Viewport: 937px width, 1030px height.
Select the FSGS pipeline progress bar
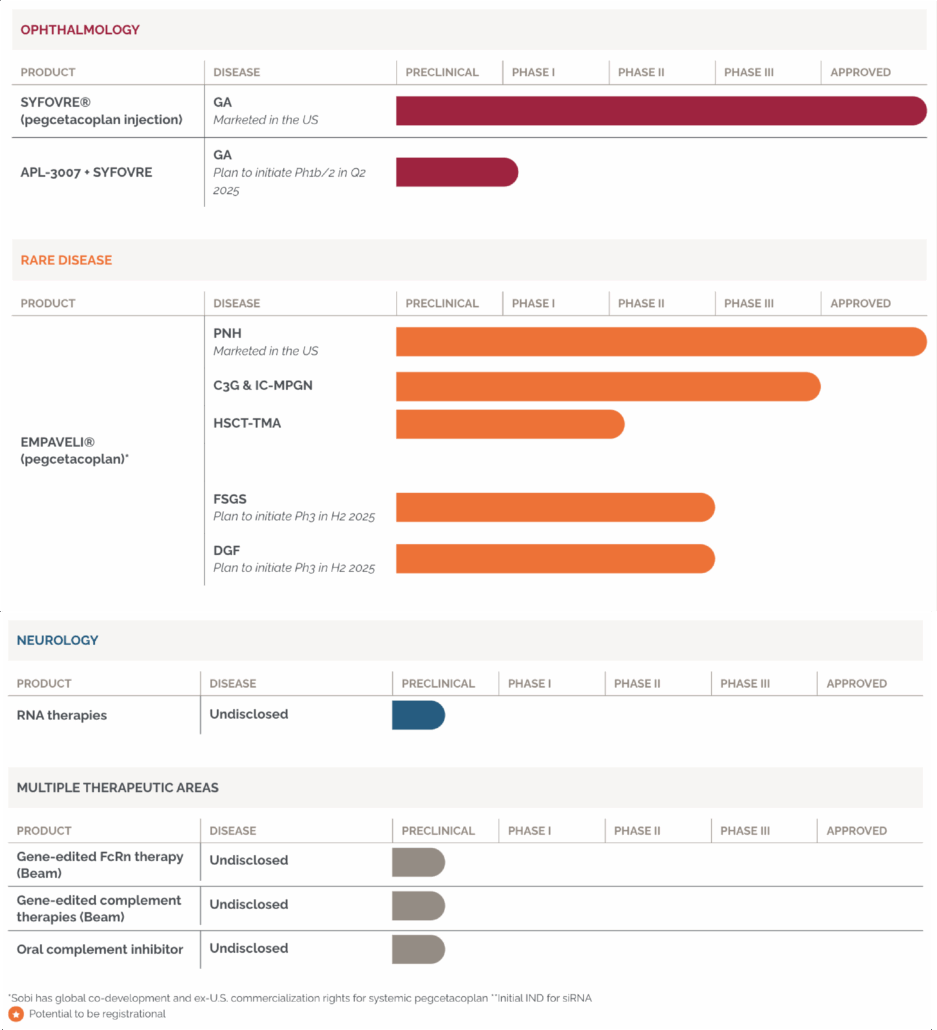pos(554,507)
